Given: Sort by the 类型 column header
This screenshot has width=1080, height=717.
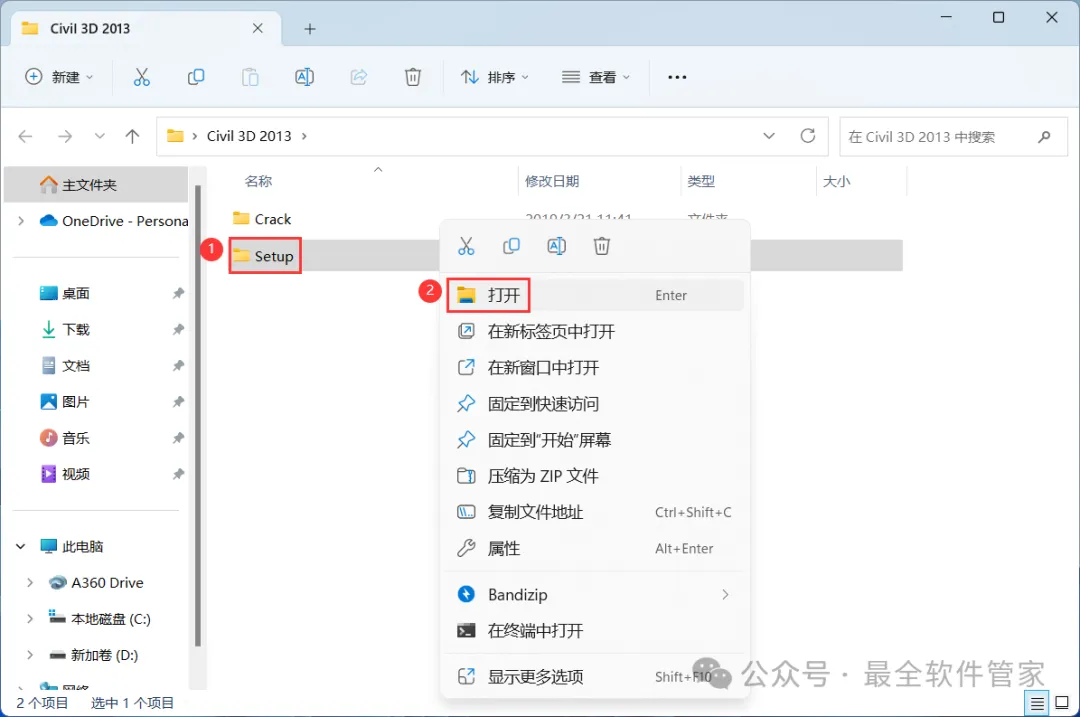Looking at the screenshot, I should coord(701,181).
